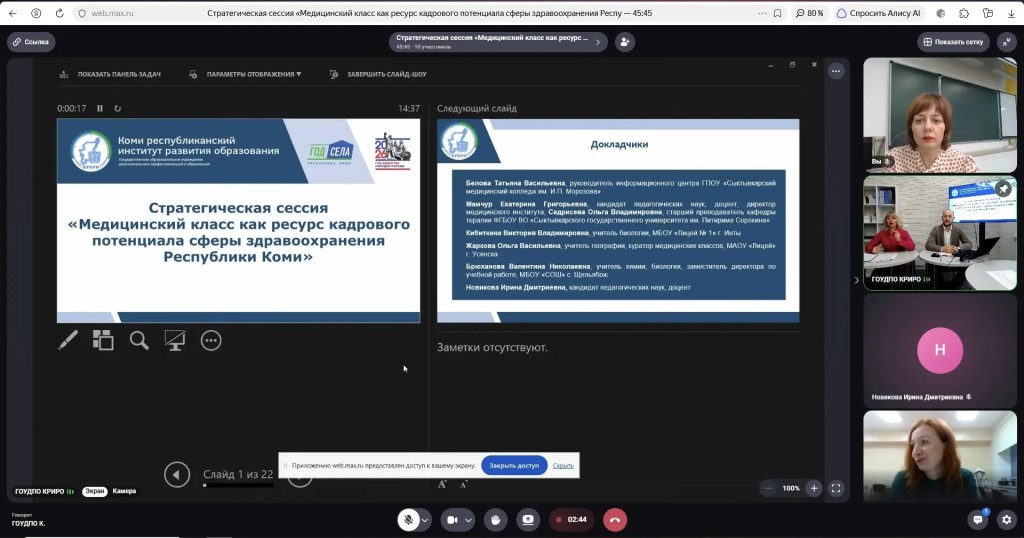This screenshot has height=538, width=1024.
Task: Pause the presentation timer
Action: pos(100,108)
